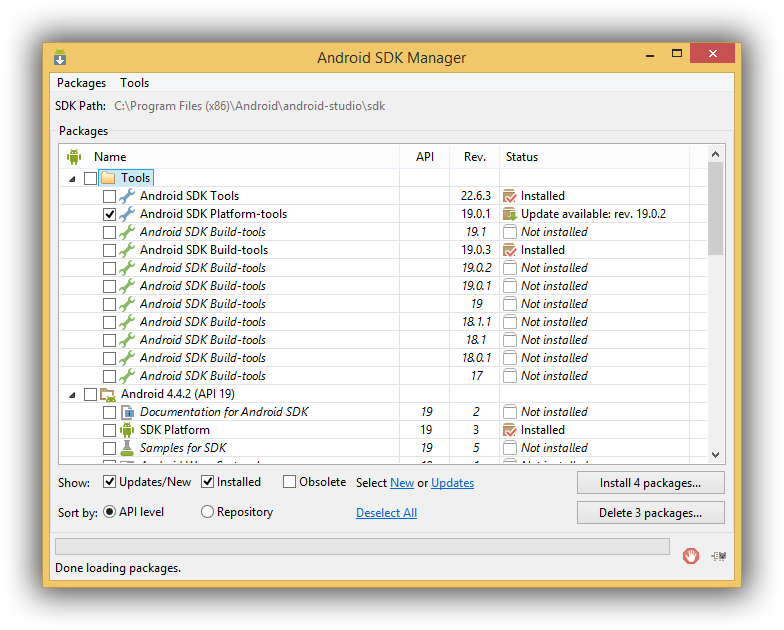
Task: Click wrench icon for Build-tools rev 19.0.2
Action: pyautogui.click(x=127, y=268)
